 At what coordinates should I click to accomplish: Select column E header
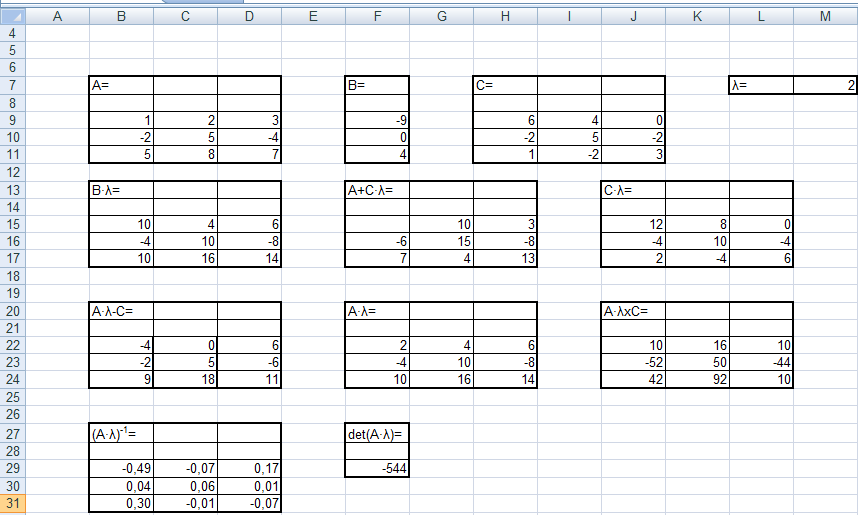[314, 16]
